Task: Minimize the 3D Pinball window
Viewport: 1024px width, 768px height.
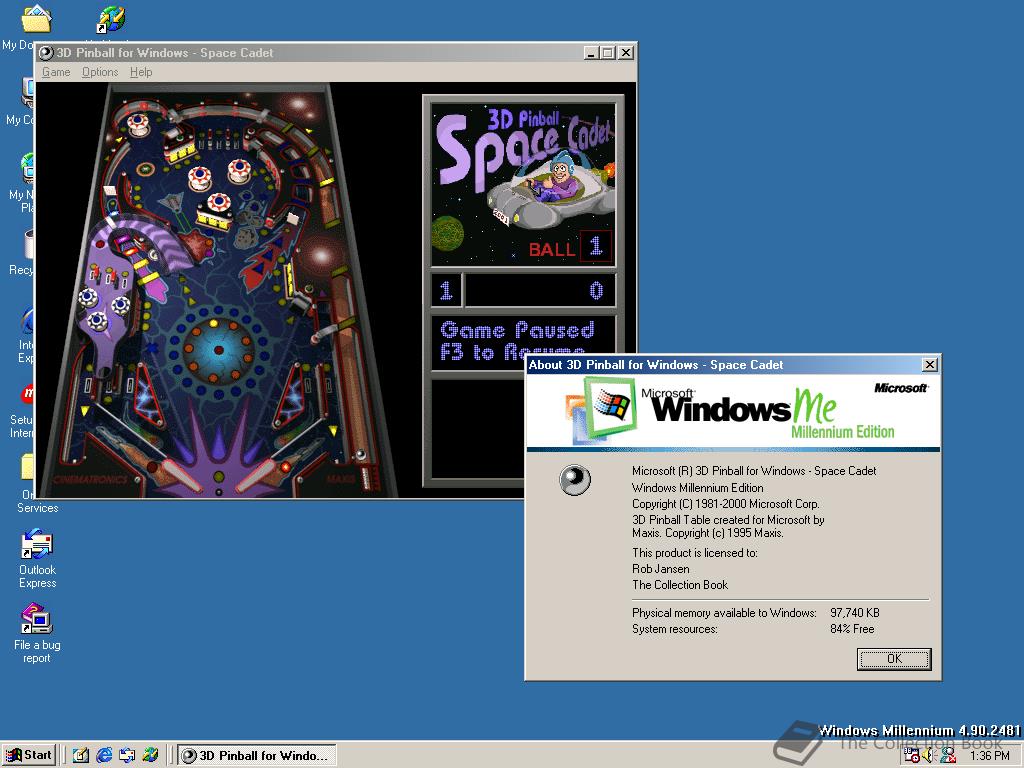Action: pos(591,53)
